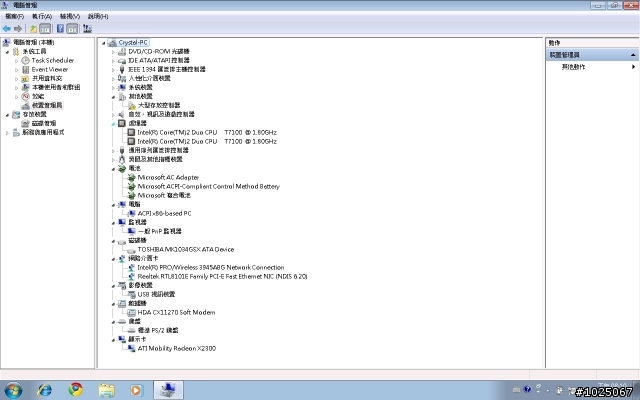
Task: Click the yellow warning icon of 大型存放控制器
Action: click(x=131, y=105)
